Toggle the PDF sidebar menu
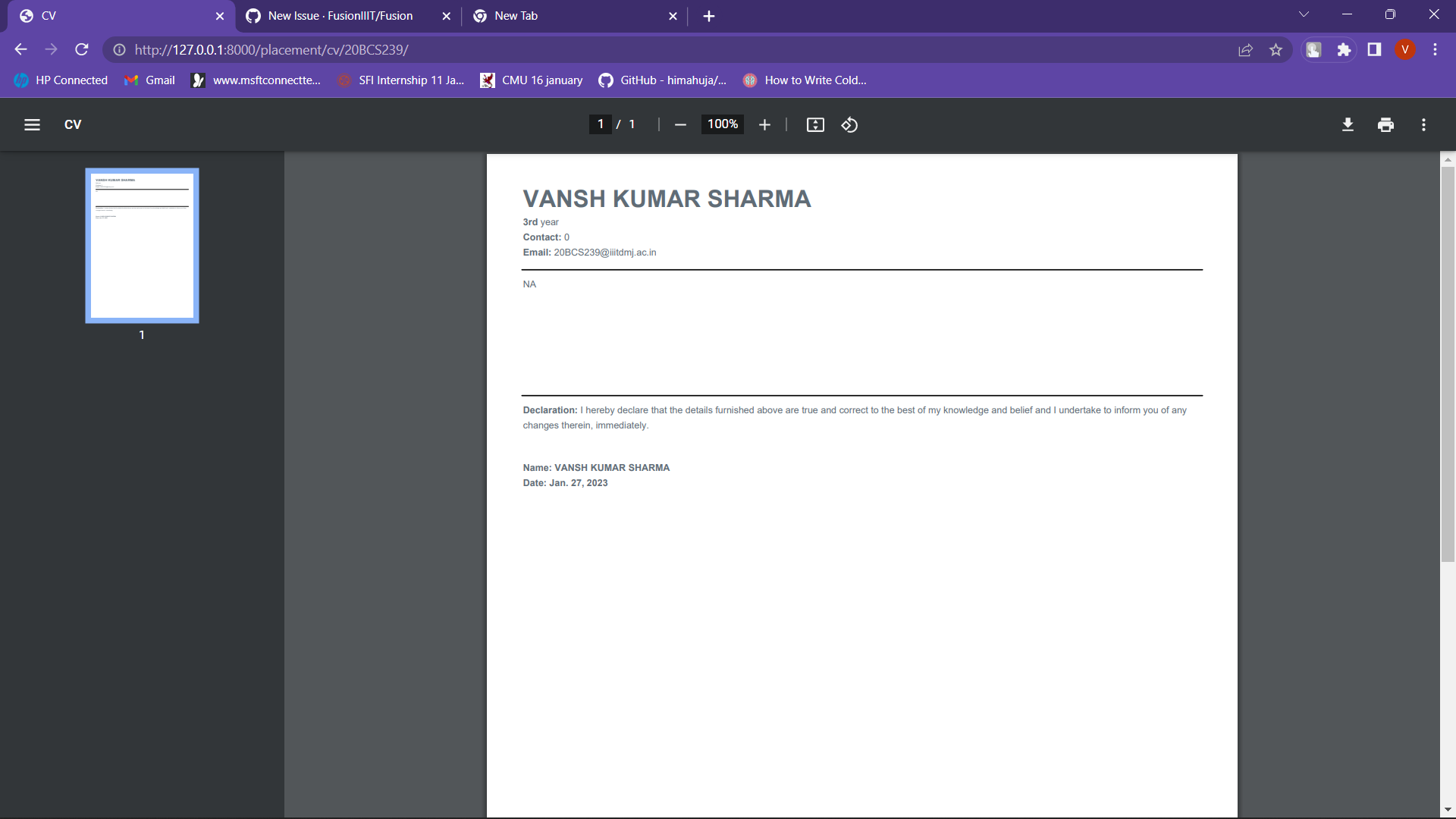Image resolution: width=1456 pixels, height=819 pixels. tap(32, 125)
